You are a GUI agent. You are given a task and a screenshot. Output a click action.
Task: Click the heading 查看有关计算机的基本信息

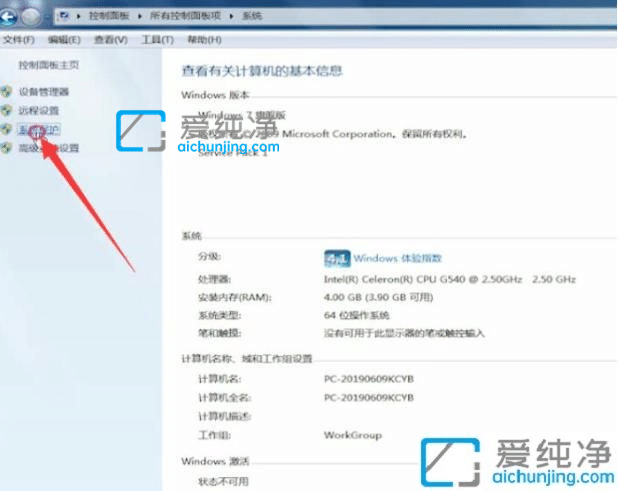click(x=262, y=71)
